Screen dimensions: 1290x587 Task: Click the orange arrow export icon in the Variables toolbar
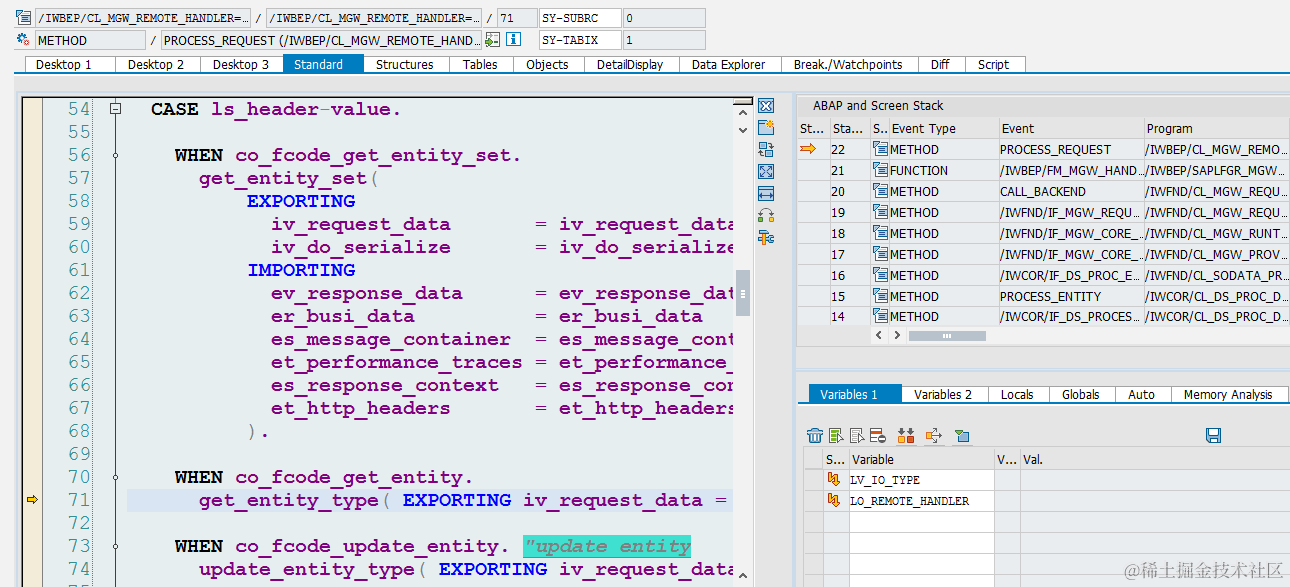934,435
